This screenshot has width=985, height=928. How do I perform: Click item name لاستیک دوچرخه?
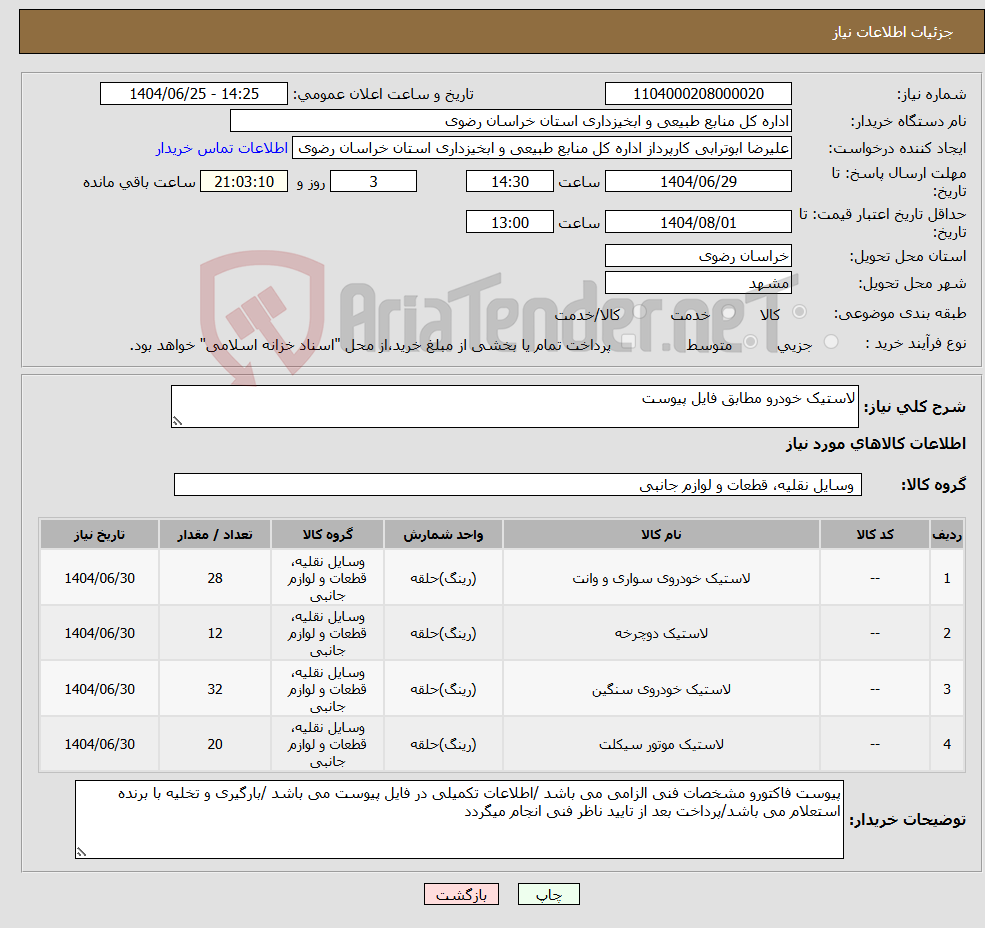pos(661,633)
